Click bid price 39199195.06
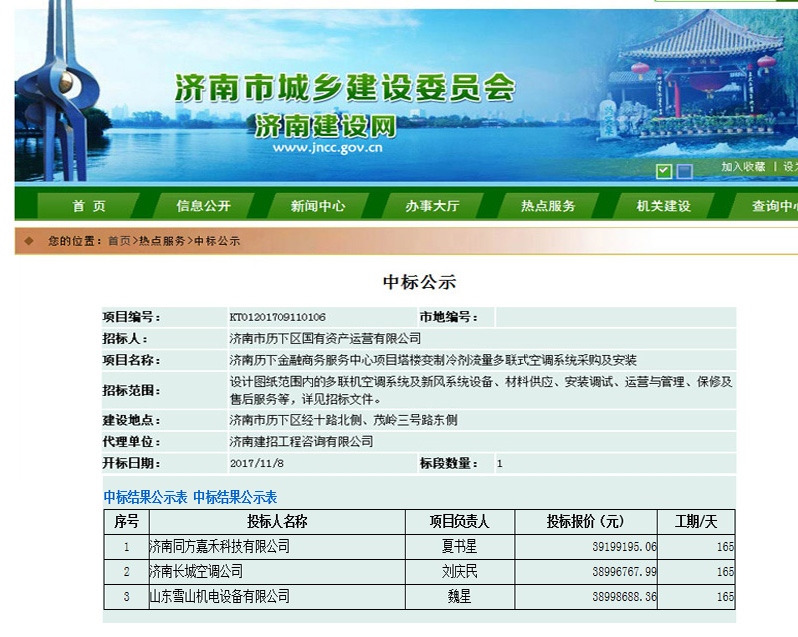Viewport: 798px width, 637px height. pyautogui.click(x=624, y=547)
